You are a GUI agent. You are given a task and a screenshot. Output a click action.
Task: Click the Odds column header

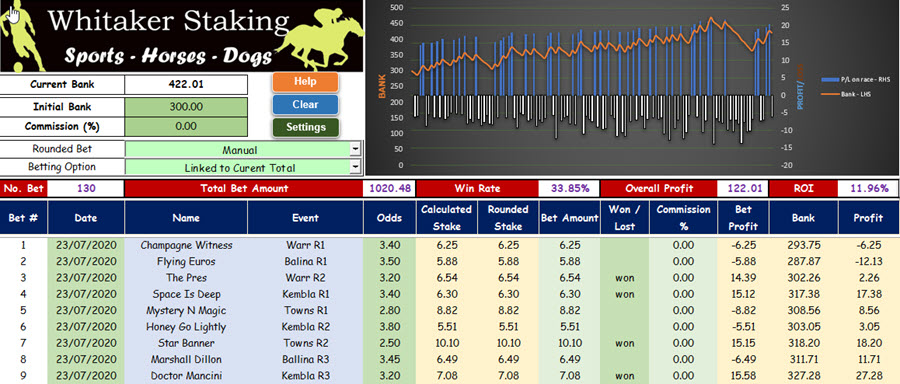point(389,218)
